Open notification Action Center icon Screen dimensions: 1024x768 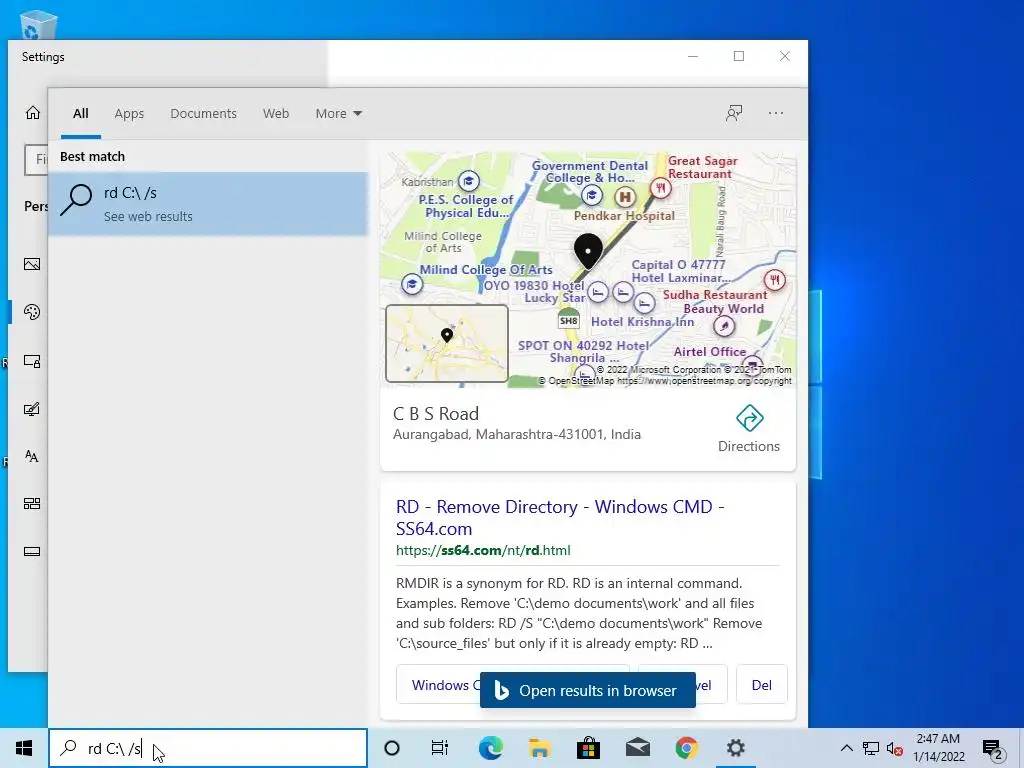pyautogui.click(x=992, y=750)
